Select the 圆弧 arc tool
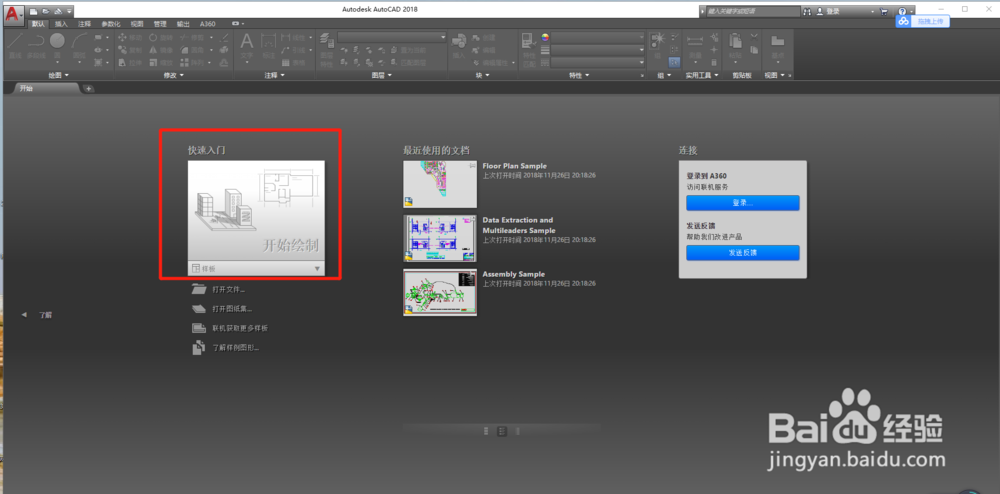1000x494 pixels. click(79, 46)
